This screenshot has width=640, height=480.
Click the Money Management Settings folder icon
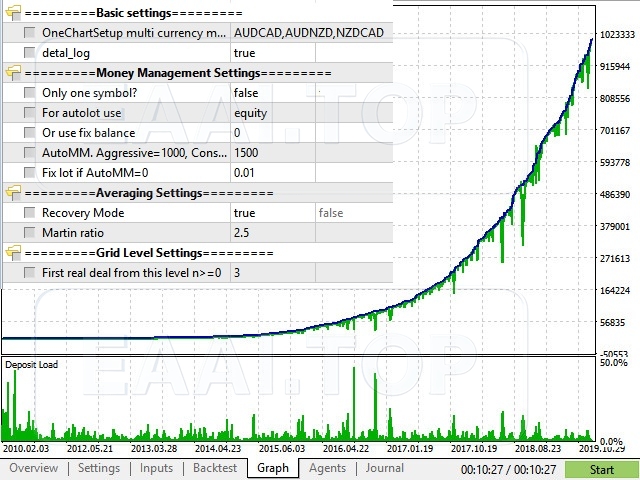pyautogui.click(x=13, y=73)
